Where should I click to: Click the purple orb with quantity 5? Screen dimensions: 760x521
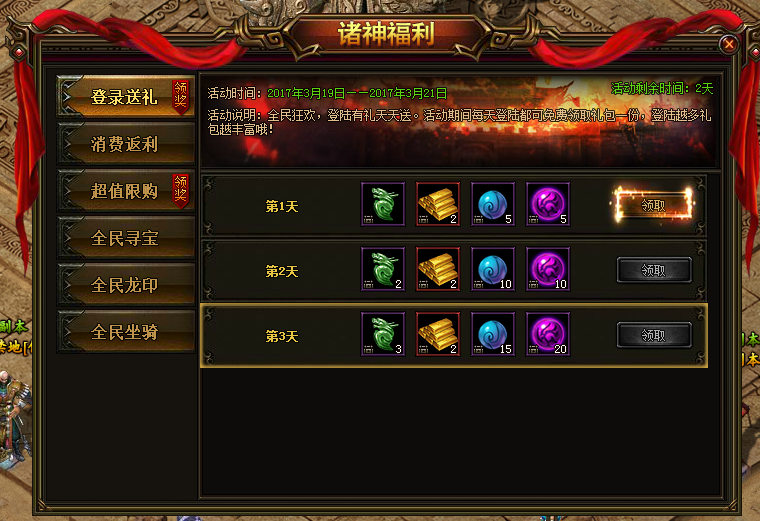pyautogui.click(x=548, y=204)
